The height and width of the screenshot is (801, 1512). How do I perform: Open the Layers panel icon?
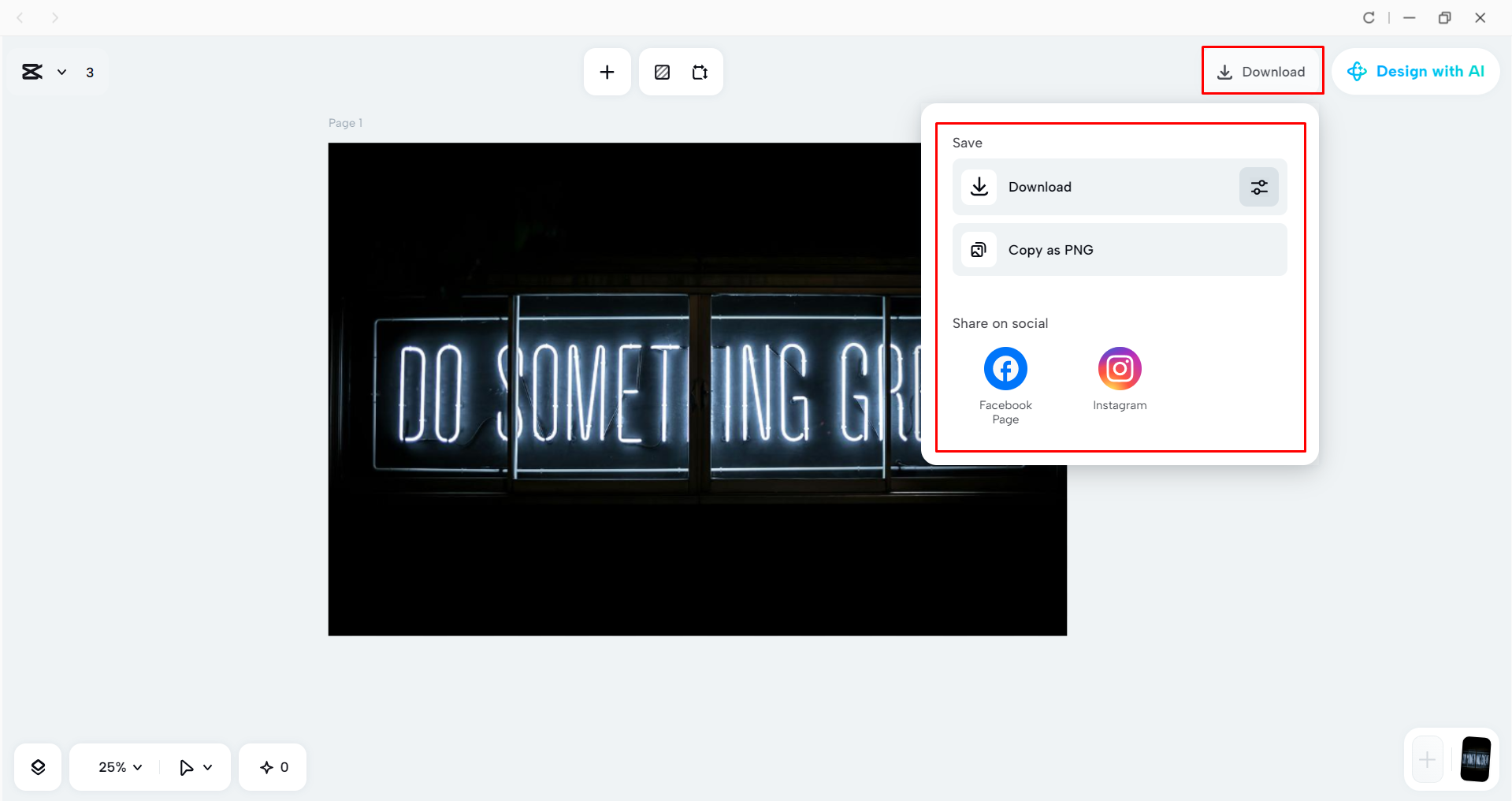point(37,766)
